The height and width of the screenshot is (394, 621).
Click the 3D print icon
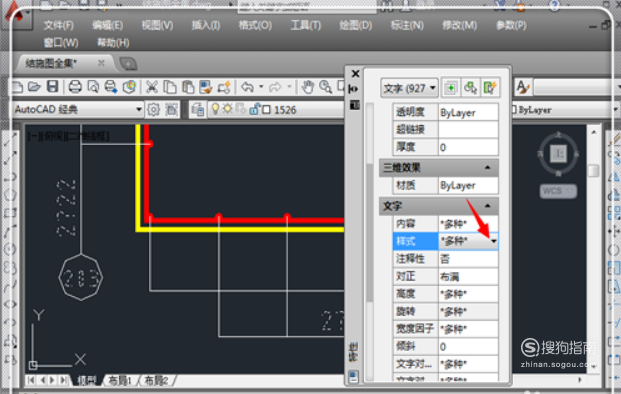click(130, 86)
